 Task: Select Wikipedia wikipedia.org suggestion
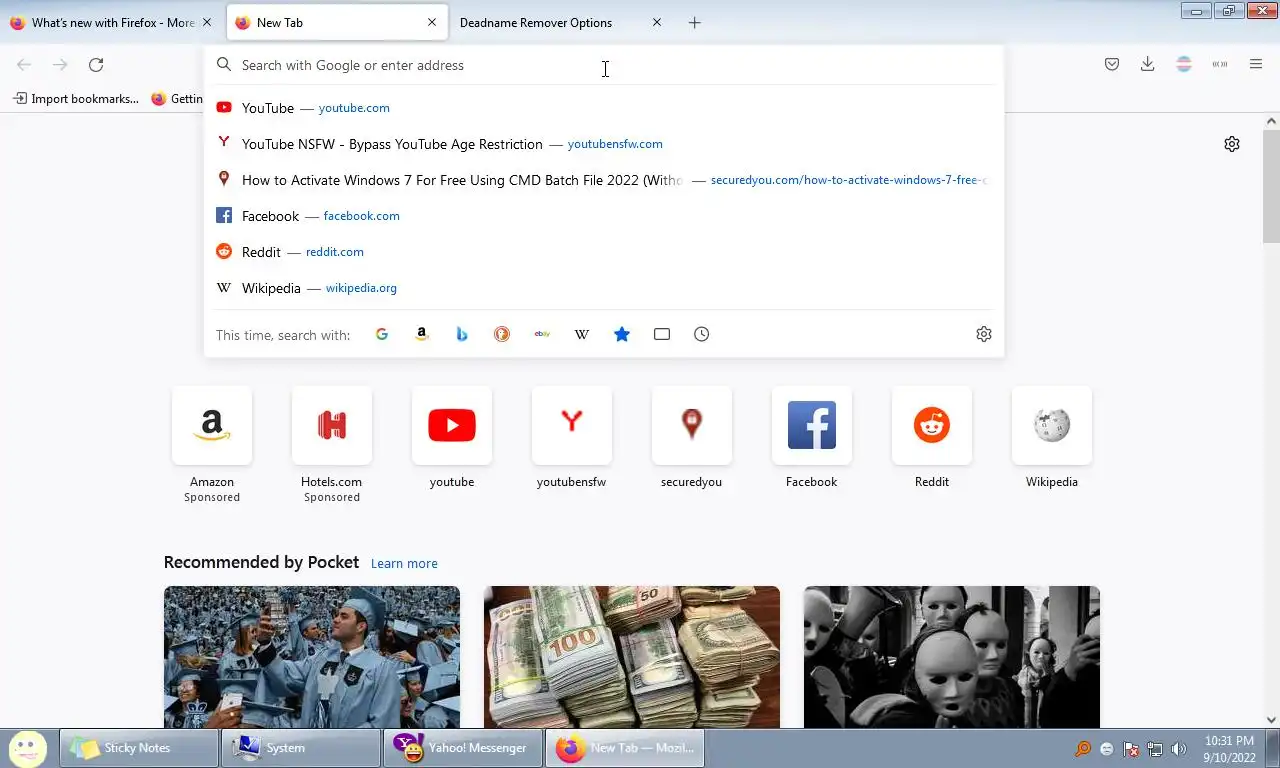pos(604,288)
